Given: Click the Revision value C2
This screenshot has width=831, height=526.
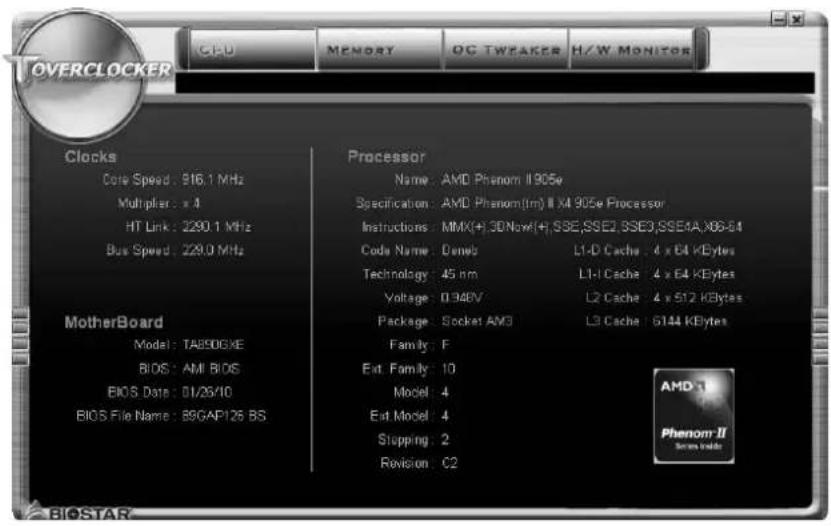Looking at the screenshot, I should [x=449, y=463].
